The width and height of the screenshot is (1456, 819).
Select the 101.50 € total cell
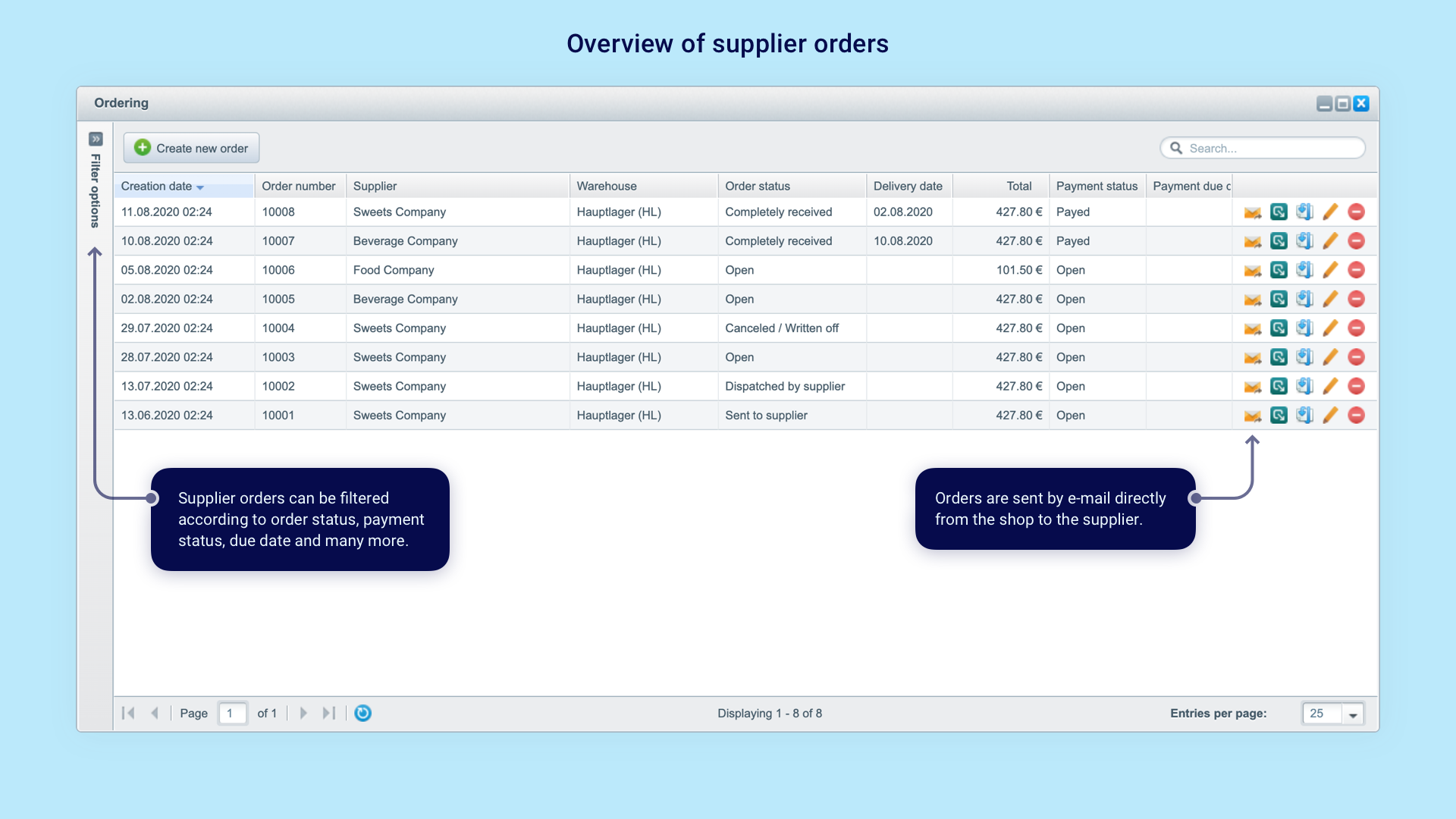pos(1001,271)
